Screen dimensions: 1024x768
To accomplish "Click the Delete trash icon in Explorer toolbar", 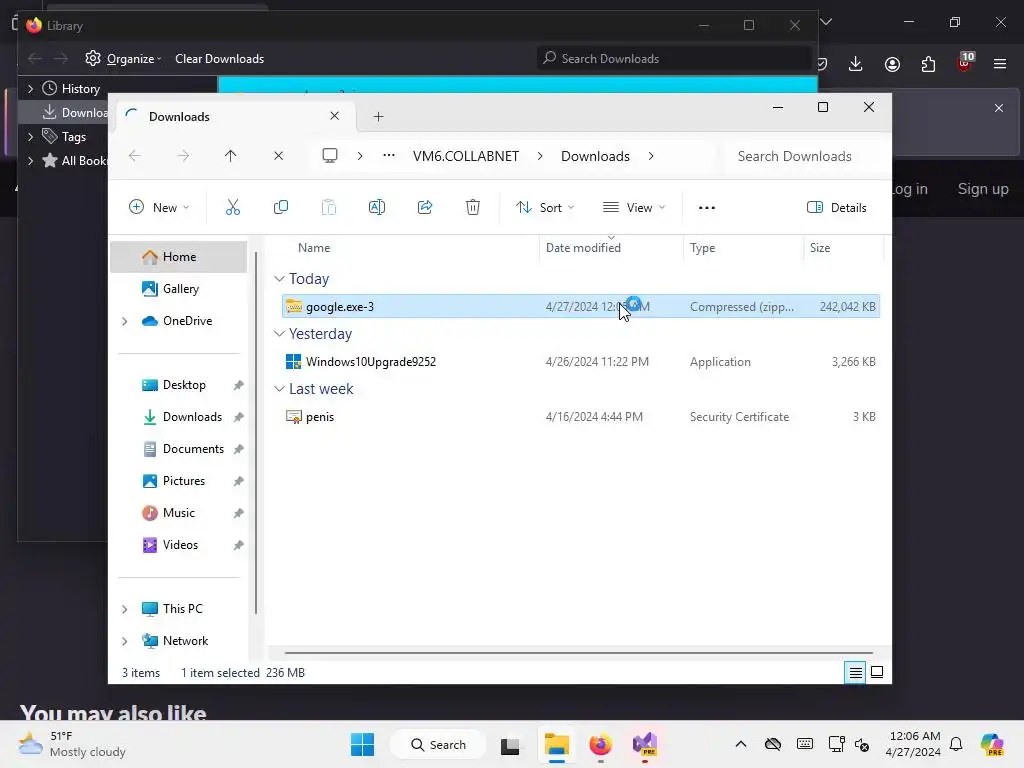I will pyautogui.click(x=473, y=208).
